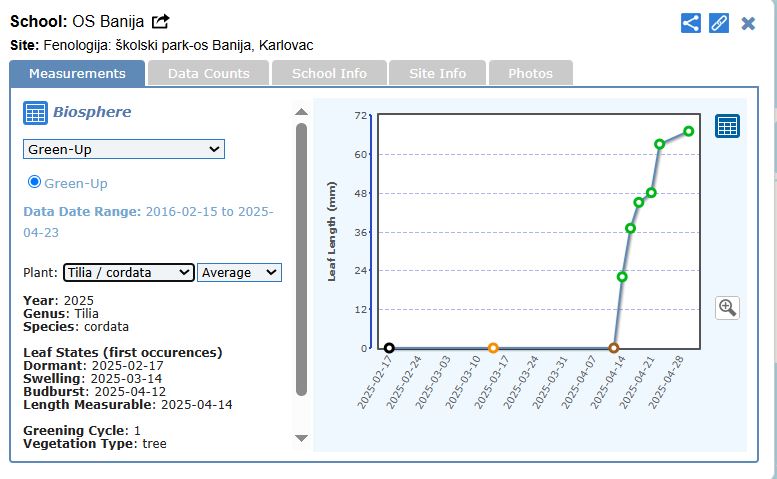Select the Green-Up radio button
777x479 pixels.
(34, 182)
